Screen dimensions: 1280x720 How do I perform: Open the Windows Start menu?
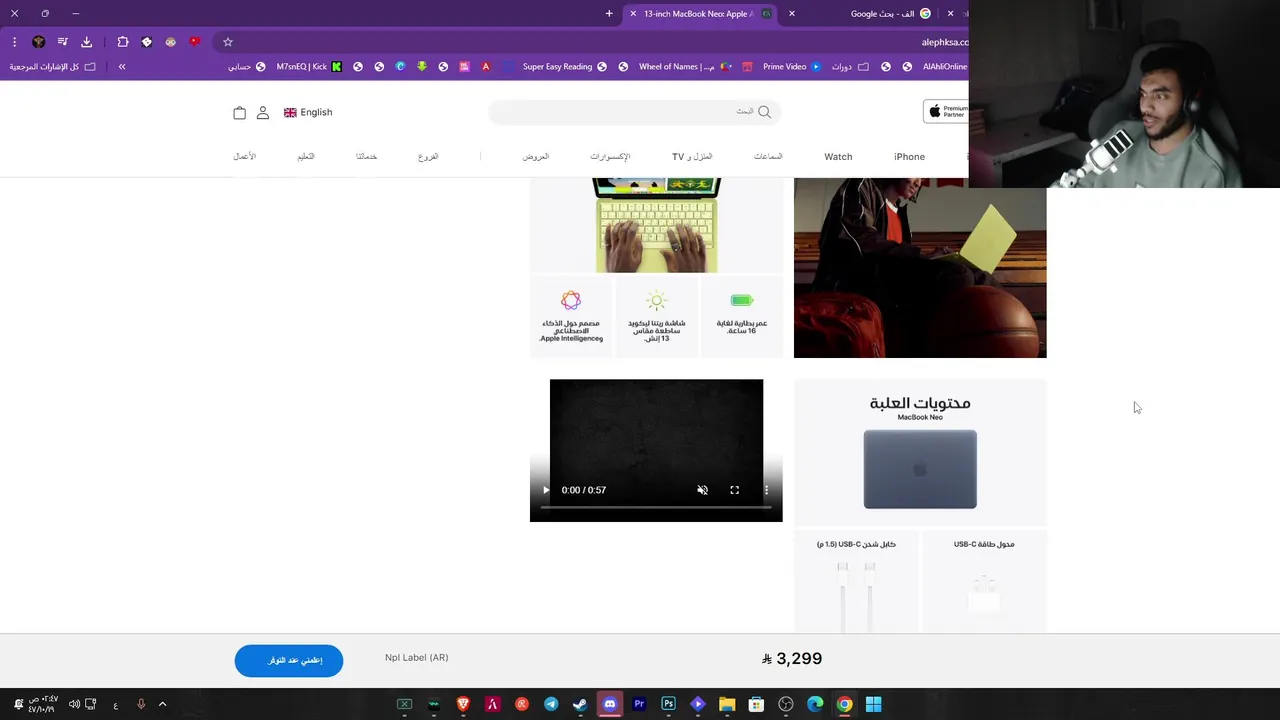[873, 704]
